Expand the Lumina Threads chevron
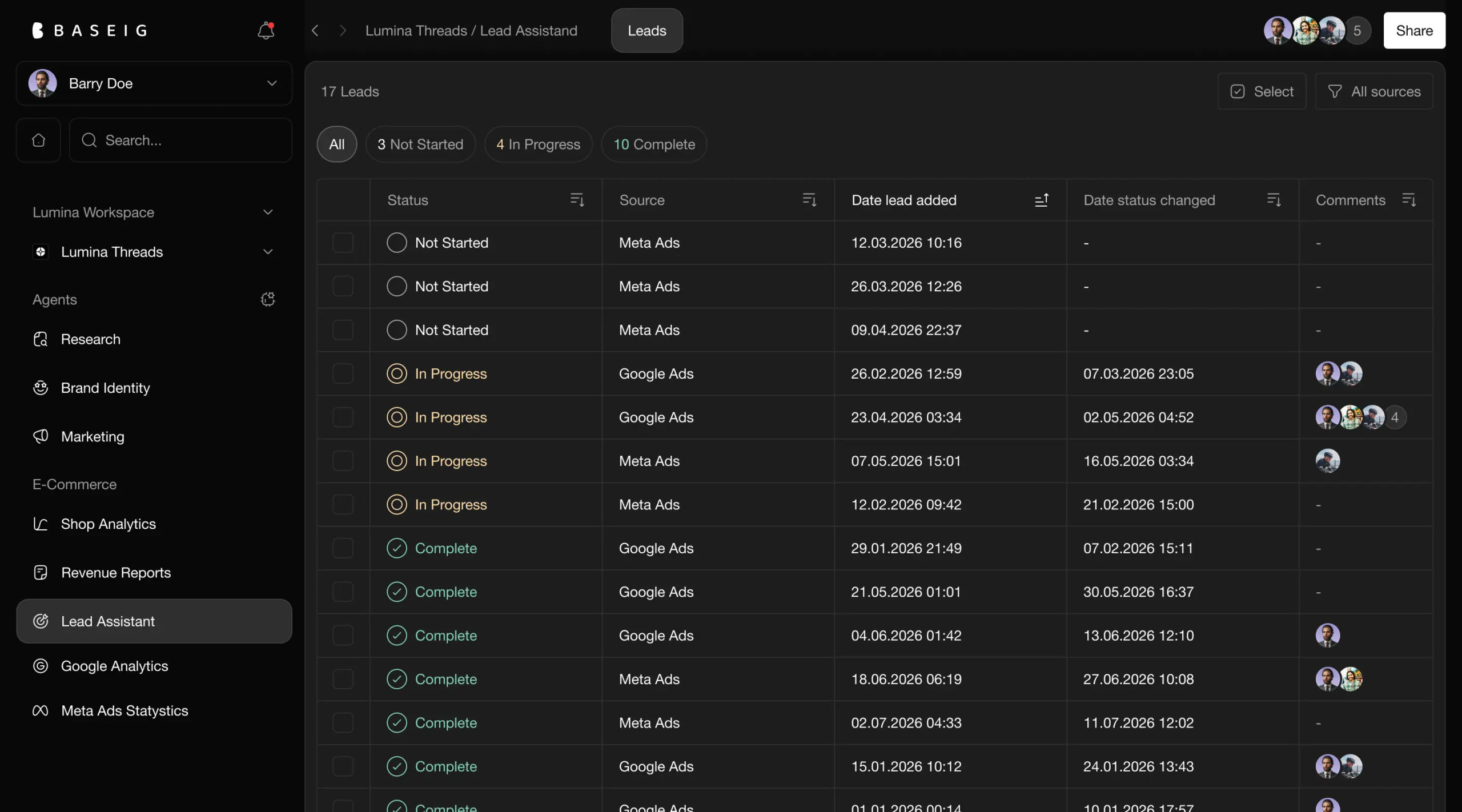The width and height of the screenshot is (1462, 812). pos(268,252)
